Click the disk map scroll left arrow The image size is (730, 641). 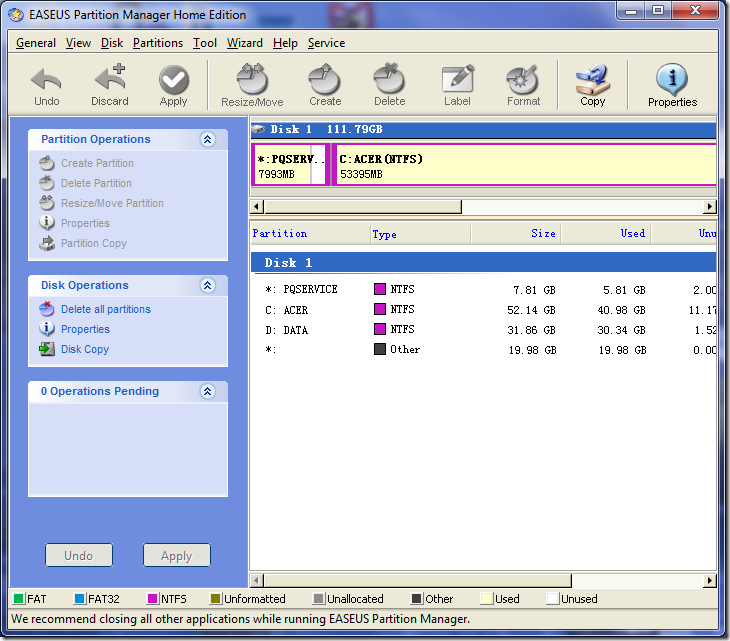pos(257,206)
